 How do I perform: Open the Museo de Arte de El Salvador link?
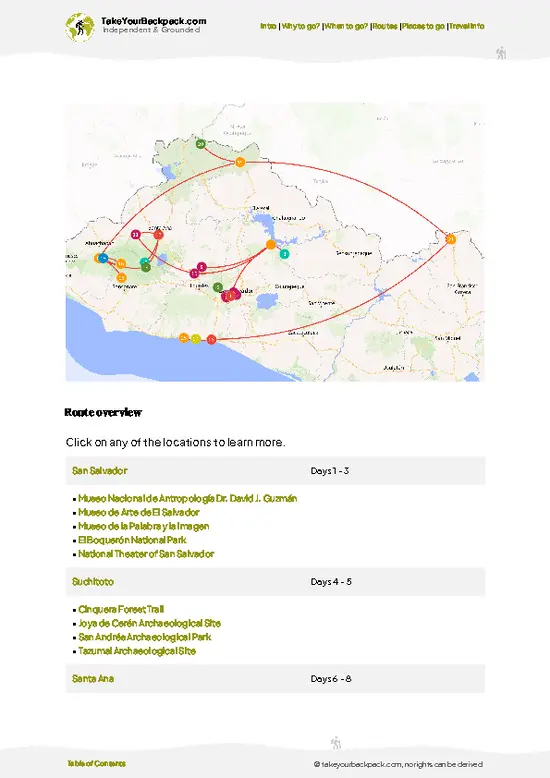pyautogui.click(x=139, y=512)
